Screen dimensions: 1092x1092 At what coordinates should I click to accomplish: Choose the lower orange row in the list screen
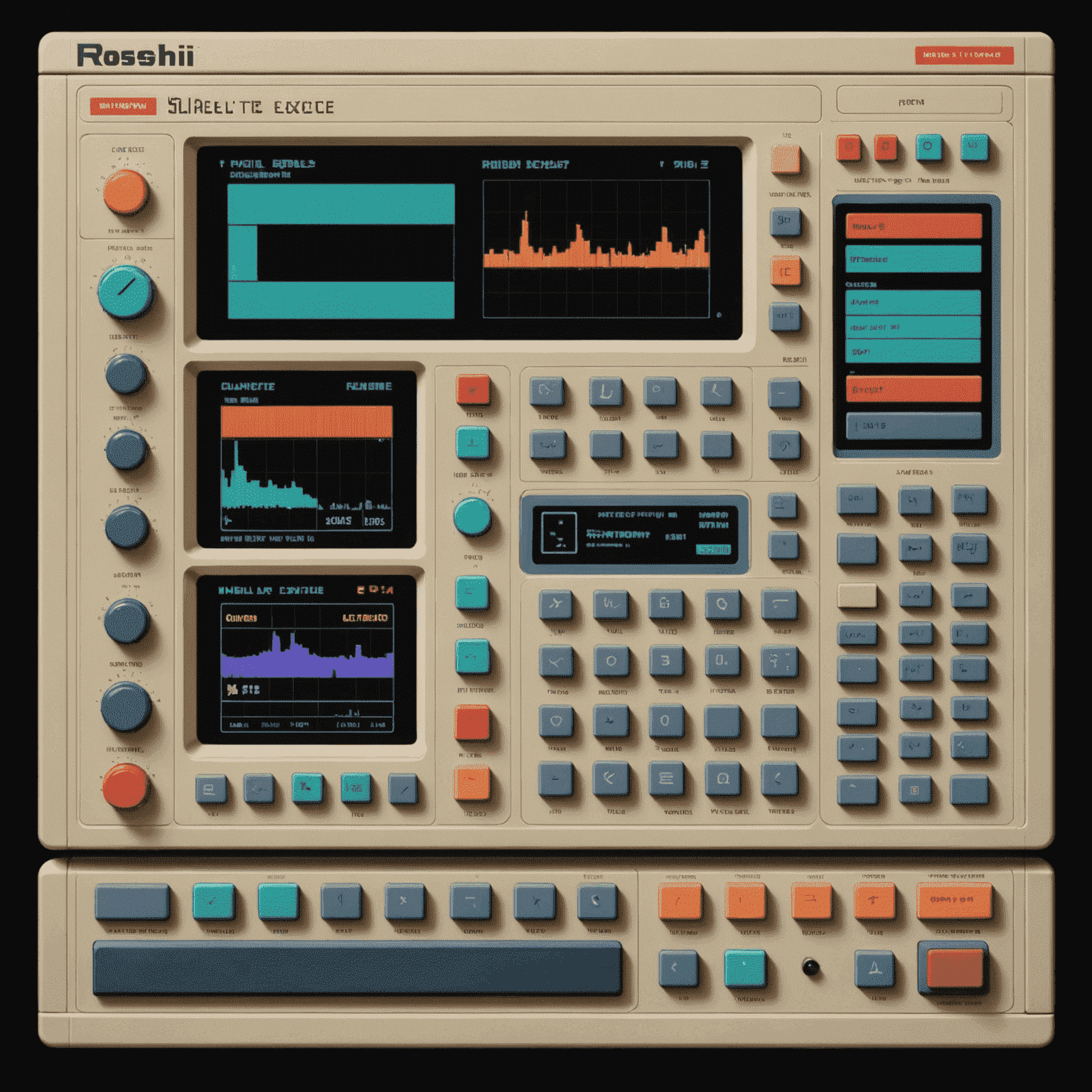click(x=914, y=389)
